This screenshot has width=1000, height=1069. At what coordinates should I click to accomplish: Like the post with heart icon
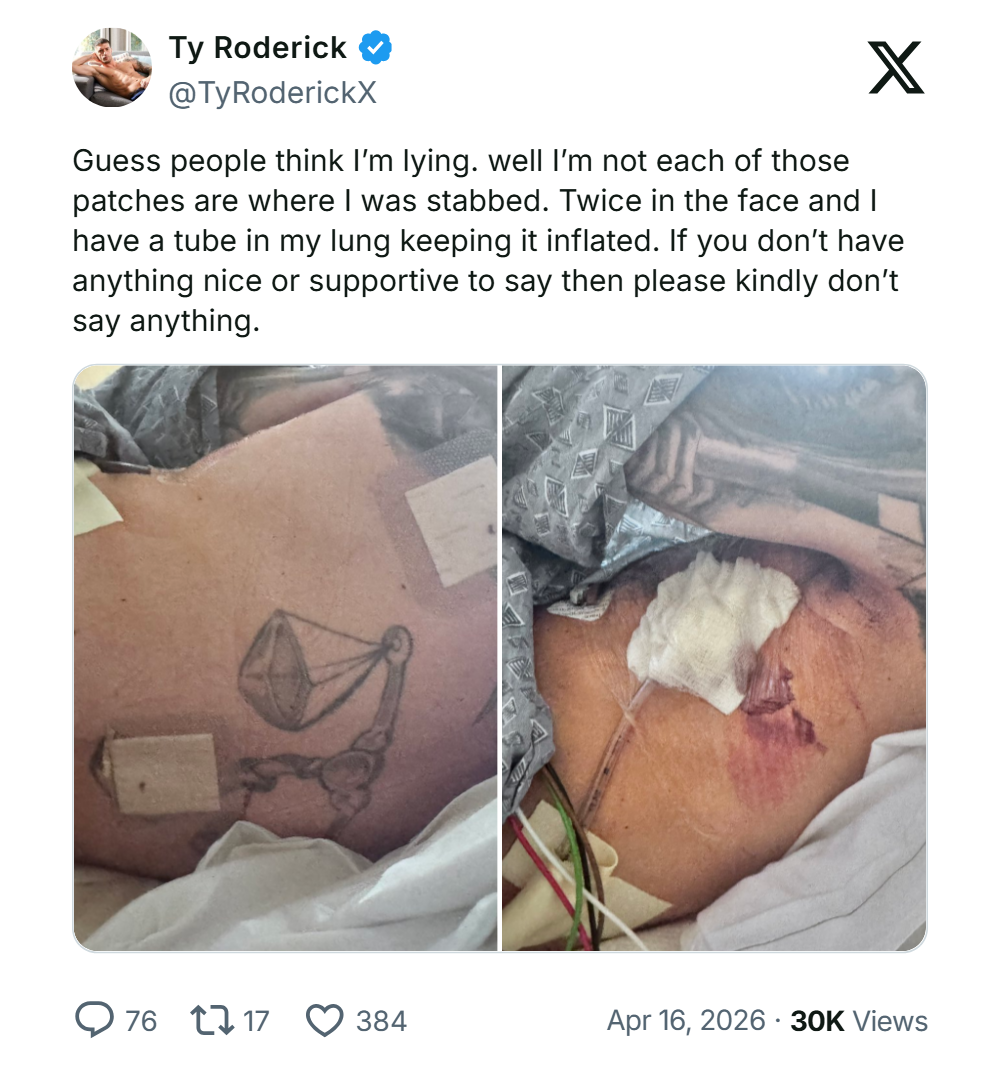324,1020
